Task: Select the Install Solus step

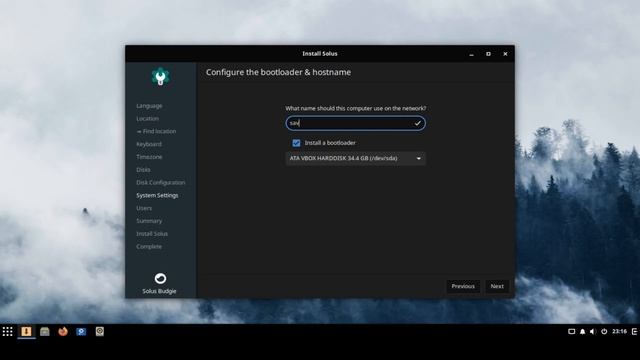Action: [152, 234]
